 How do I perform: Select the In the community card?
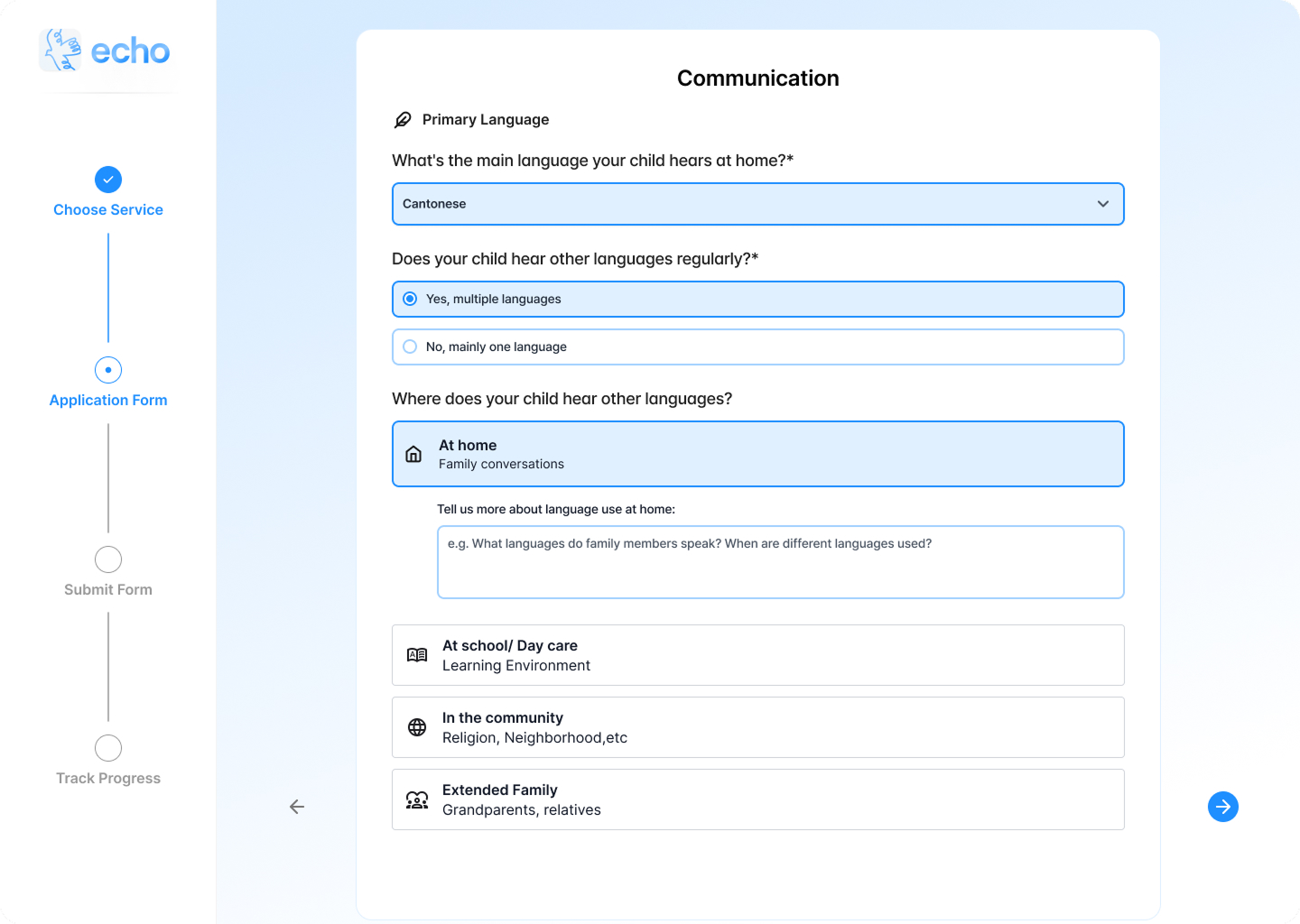(757, 727)
